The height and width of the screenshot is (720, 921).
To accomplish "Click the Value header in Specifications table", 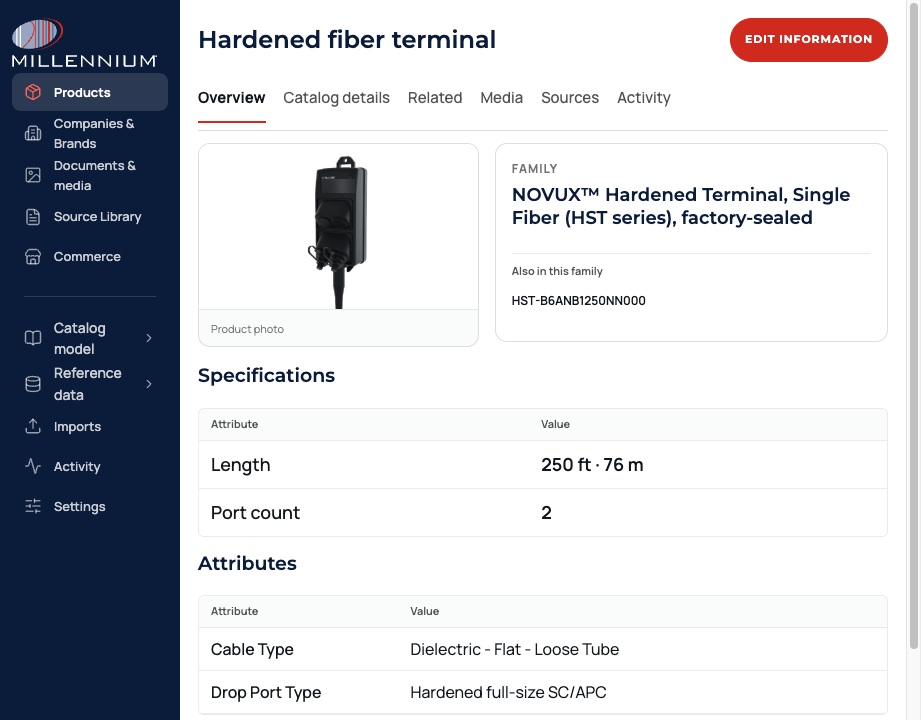I will coord(555,424).
